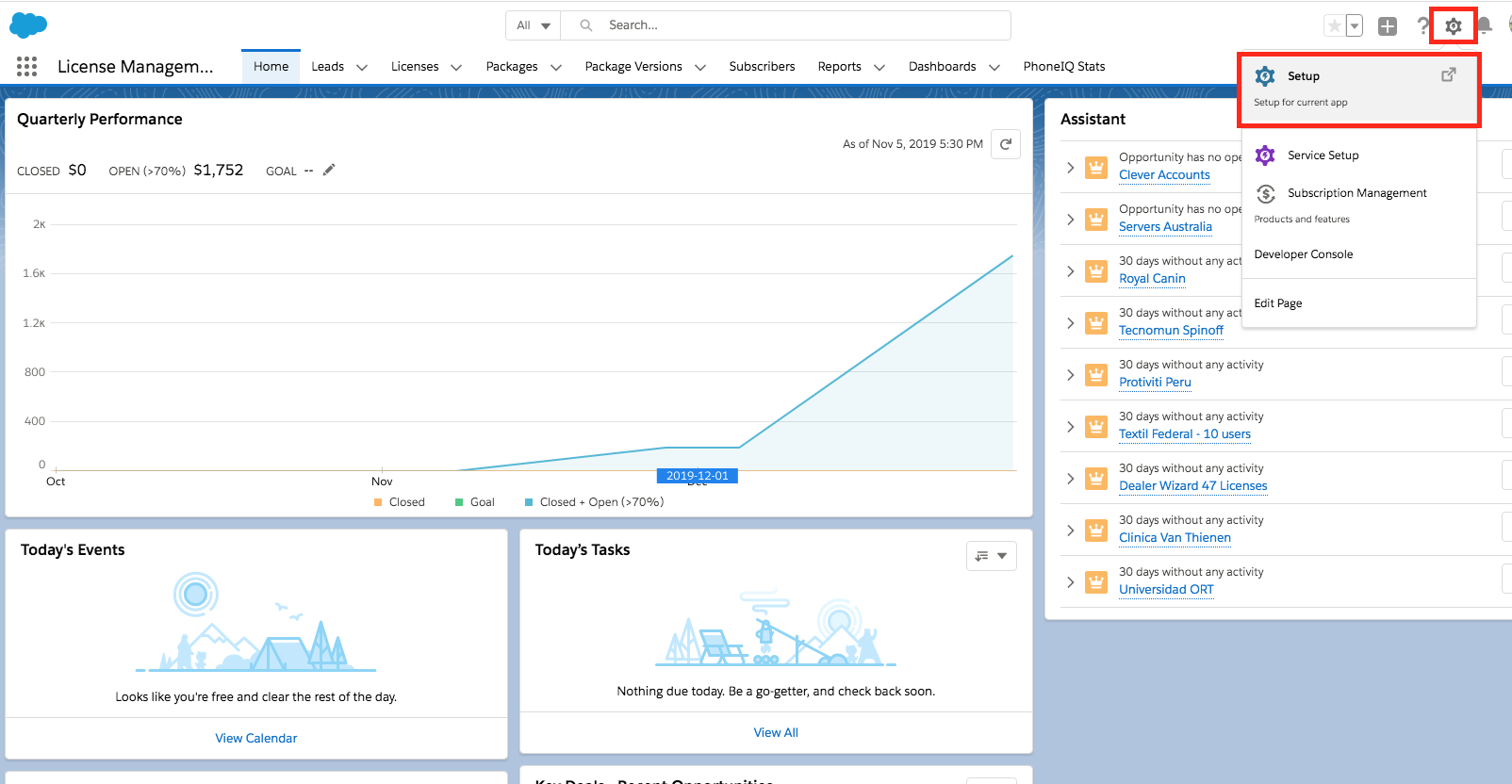Choose Service Setup from the menu
Image resolution: width=1512 pixels, height=784 pixels.
(x=1358, y=155)
